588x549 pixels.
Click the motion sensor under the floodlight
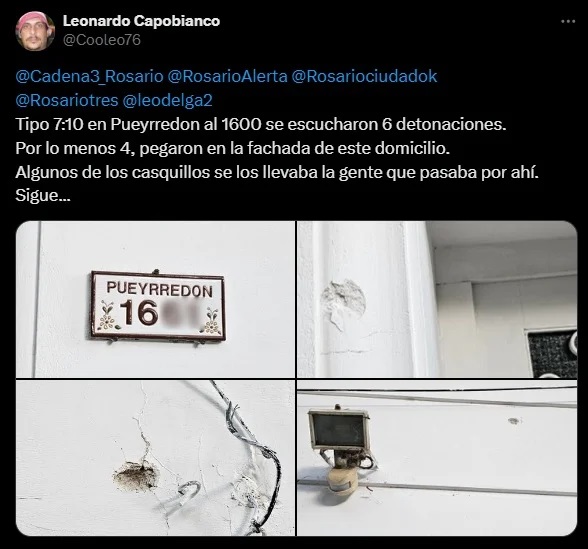342,480
